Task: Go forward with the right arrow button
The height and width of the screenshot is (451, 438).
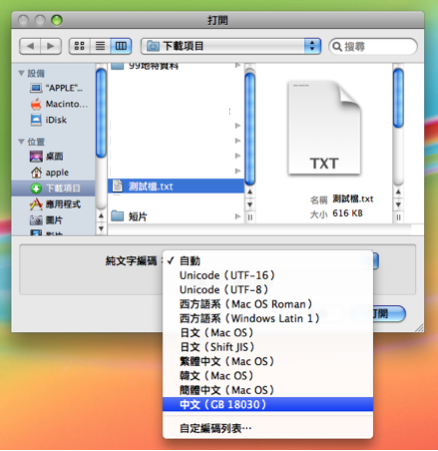Action: [51, 46]
